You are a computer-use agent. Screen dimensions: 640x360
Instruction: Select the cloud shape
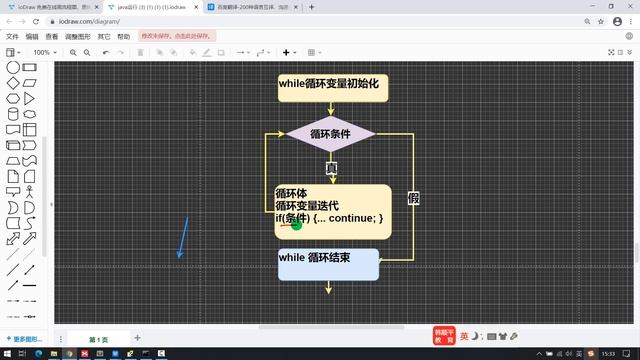pos(29,114)
